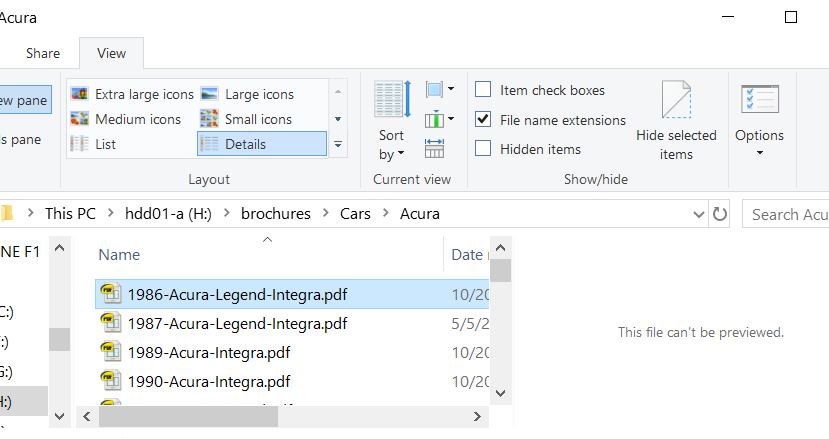This screenshot has width=829, height=439.
Task: Click Size all columns to fit icon
Action: pos(435,149)
